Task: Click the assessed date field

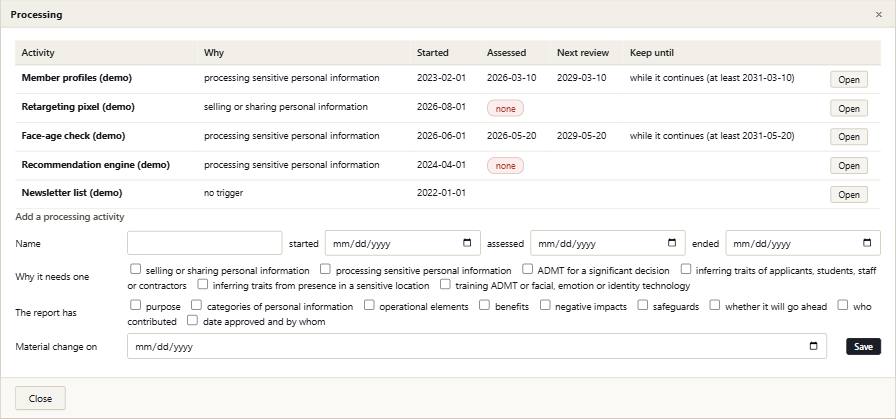Action: 607,243
